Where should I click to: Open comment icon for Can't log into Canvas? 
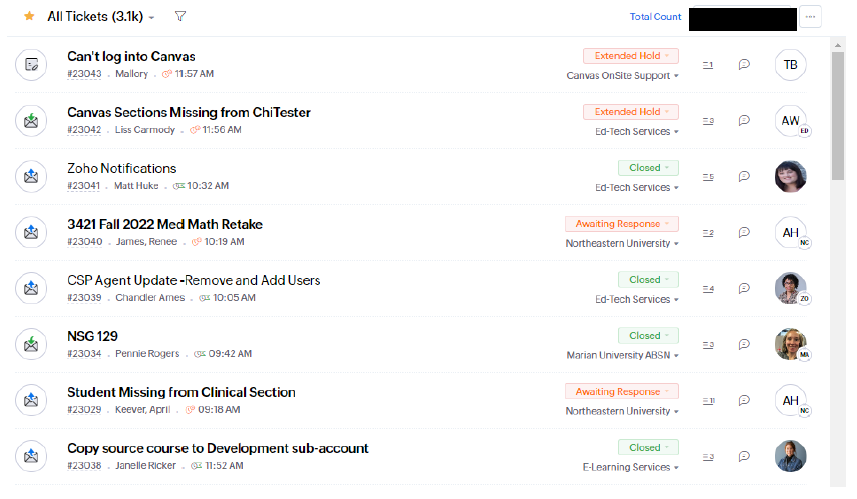tap(744, 65)
